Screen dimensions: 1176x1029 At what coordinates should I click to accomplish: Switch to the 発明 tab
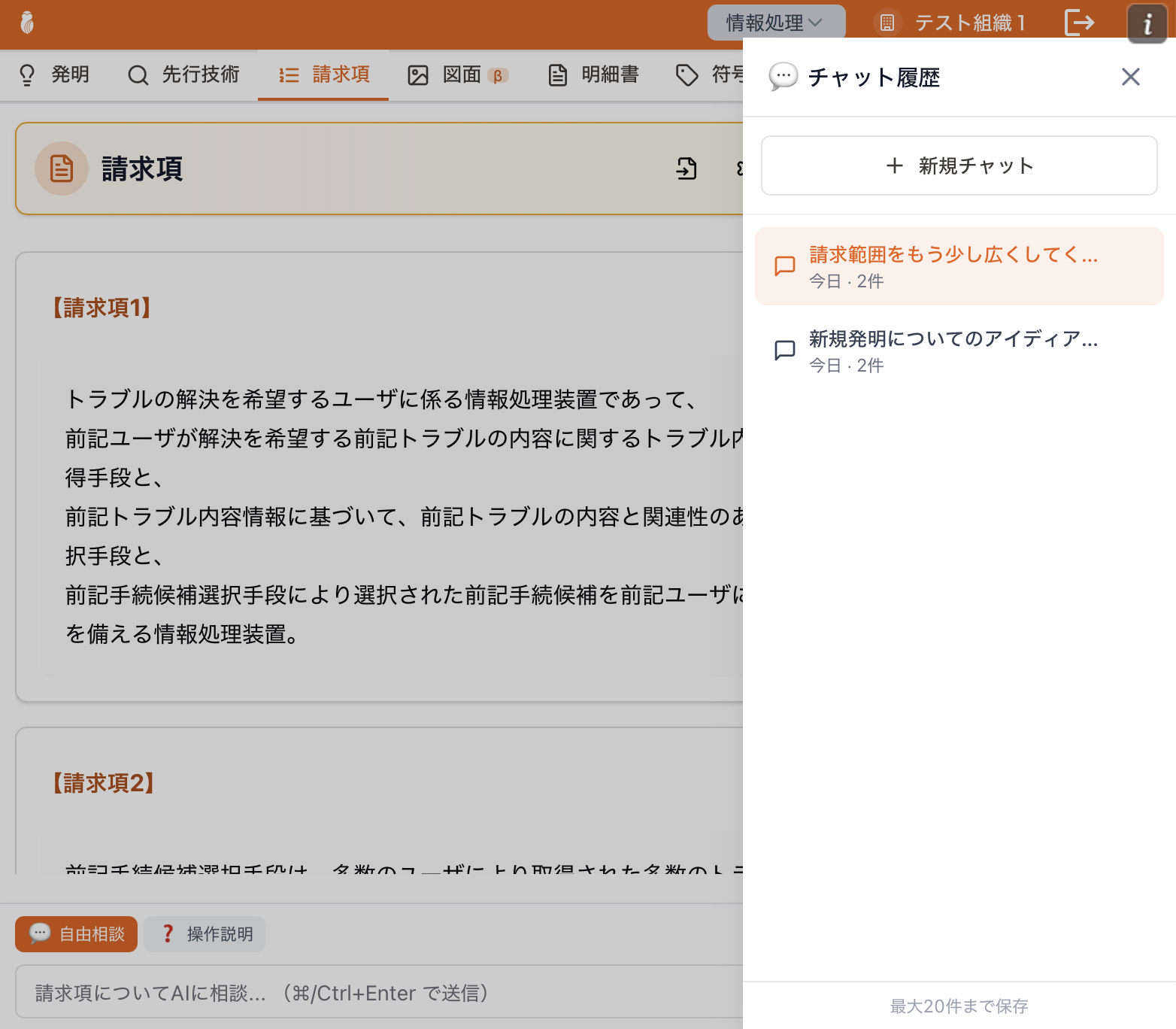pyautogui.click(x=55, y=74)
